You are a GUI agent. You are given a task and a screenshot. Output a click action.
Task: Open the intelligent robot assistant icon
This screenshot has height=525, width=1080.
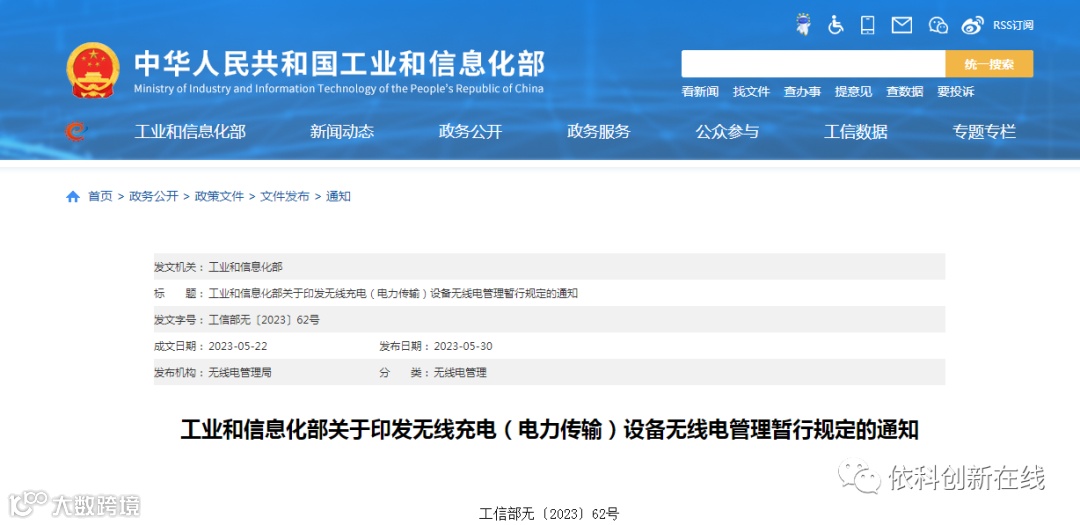803,25
